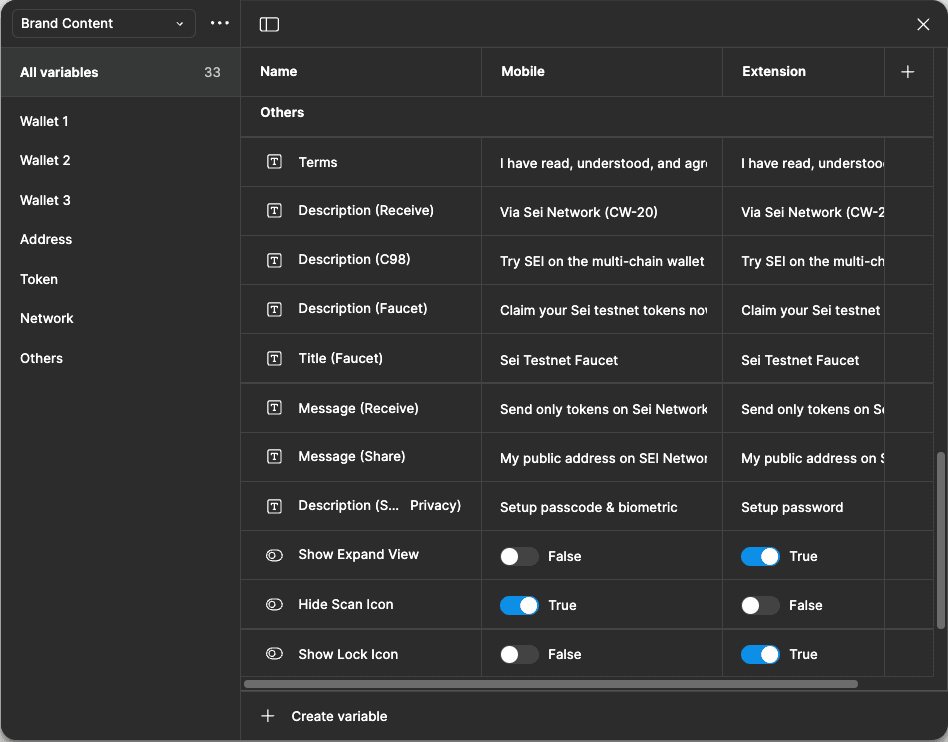This screenshot has width=948, height=742.
Task: Select the Token variable group
Action: [38, 279]
